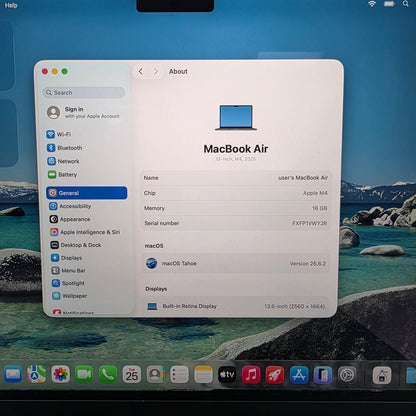
Task: Launch Apple TV from the Dock
Action: pyautogui.click(x=227, y=374)
